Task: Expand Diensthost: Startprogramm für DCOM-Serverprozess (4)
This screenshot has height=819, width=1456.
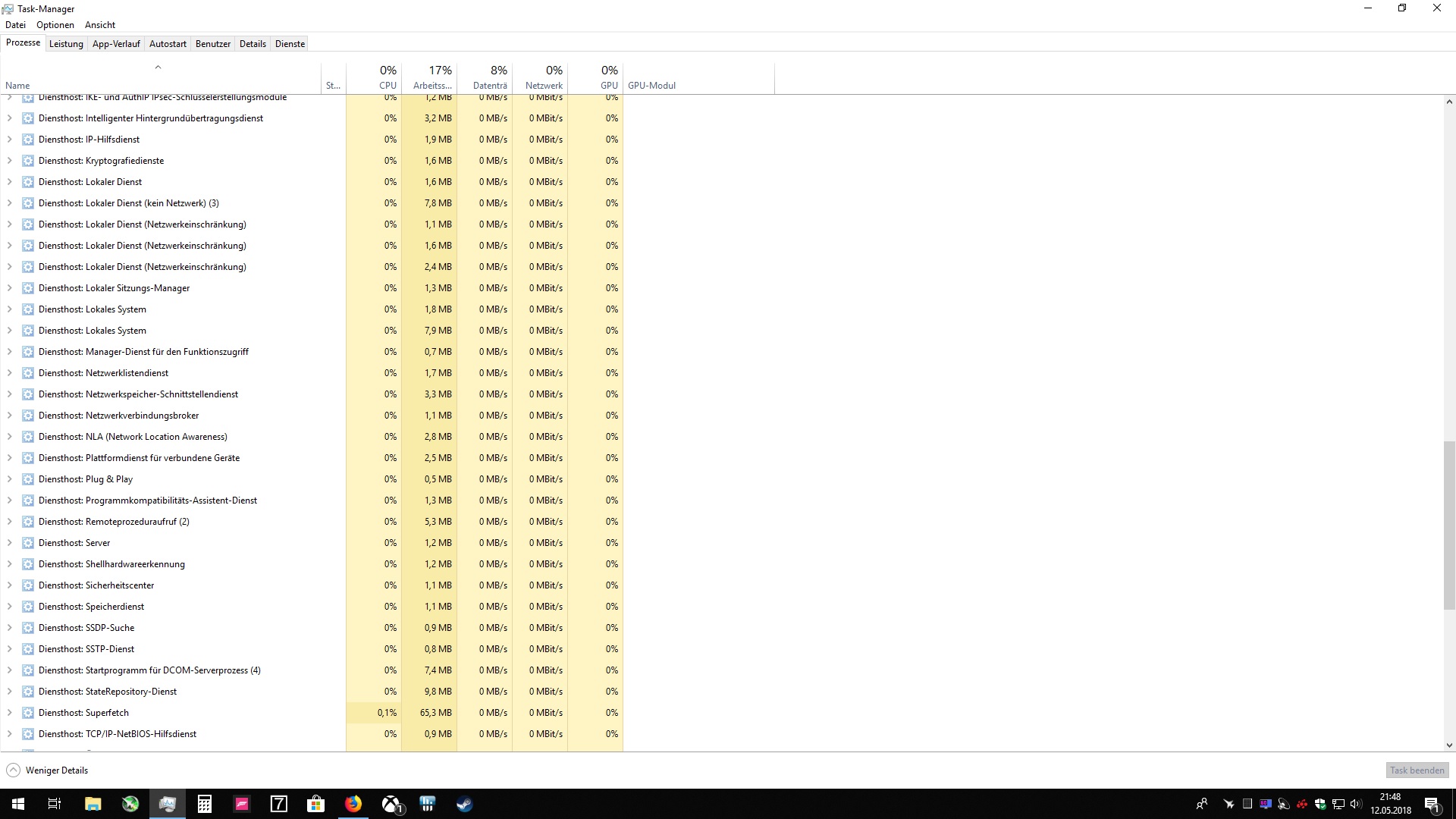Action: pos(9,670)
